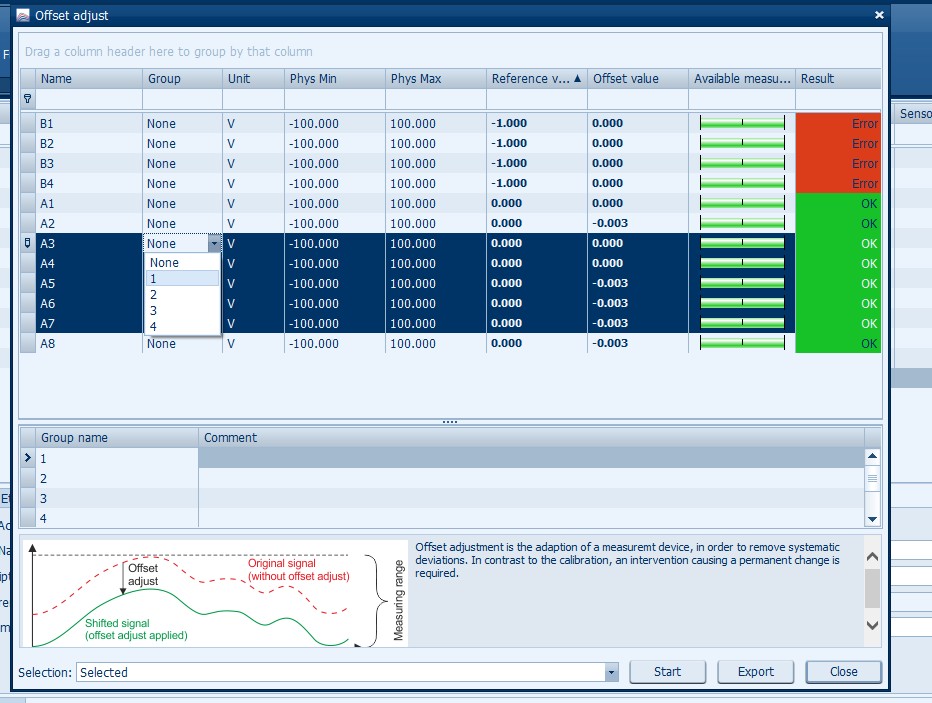Screen dimensions: 932x703
Task: Click the Offset adjust title bar icon
Action: [x=23, y=15]
